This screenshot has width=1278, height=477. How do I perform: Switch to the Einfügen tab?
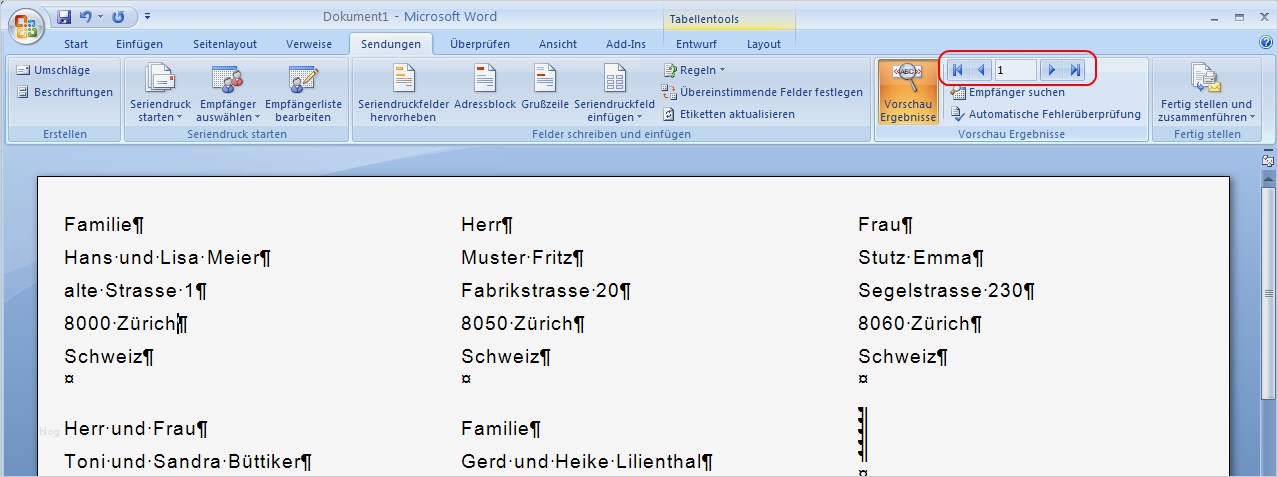[139, 44]
